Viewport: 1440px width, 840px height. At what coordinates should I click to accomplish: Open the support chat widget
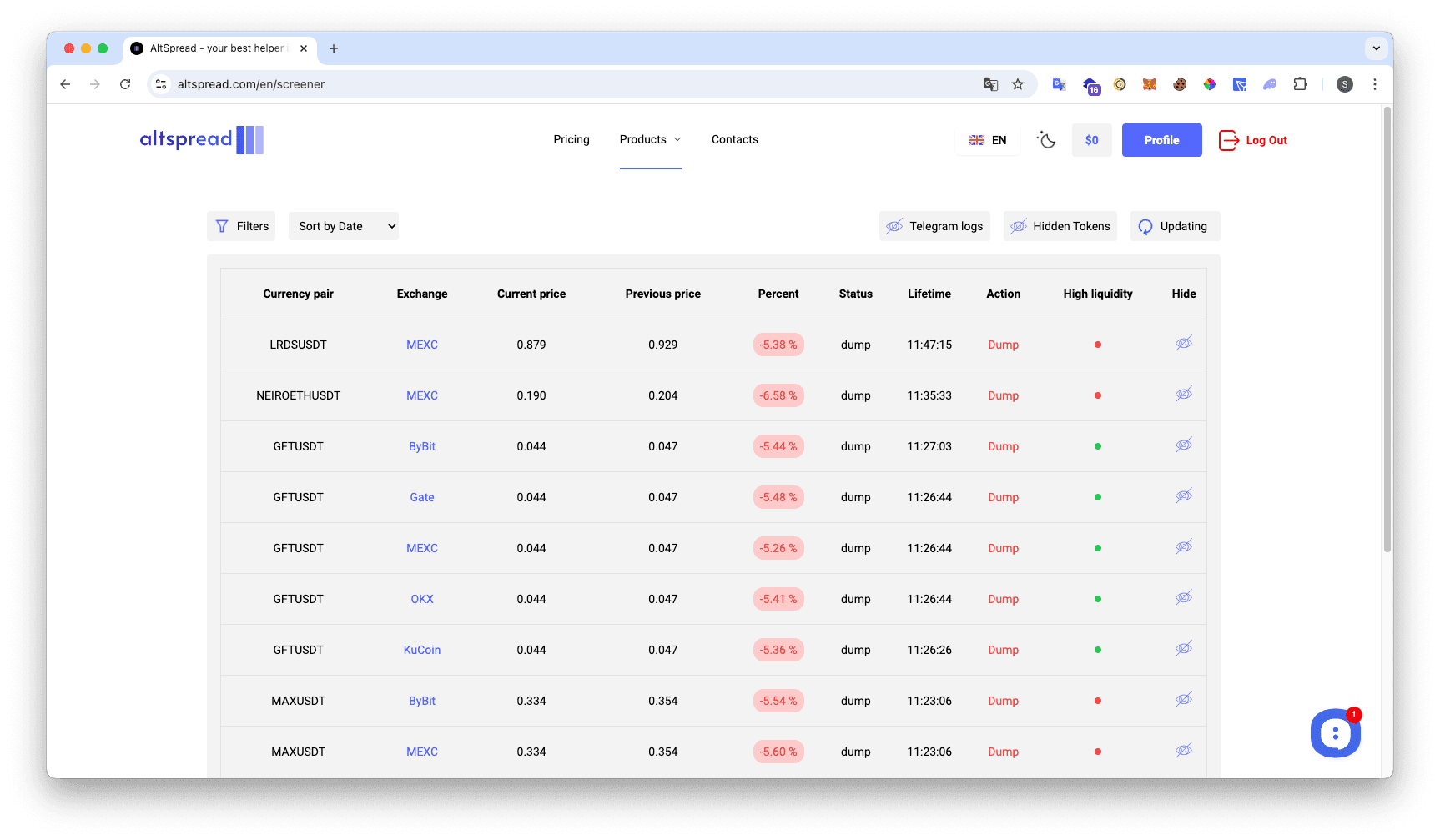[1335, 733]
